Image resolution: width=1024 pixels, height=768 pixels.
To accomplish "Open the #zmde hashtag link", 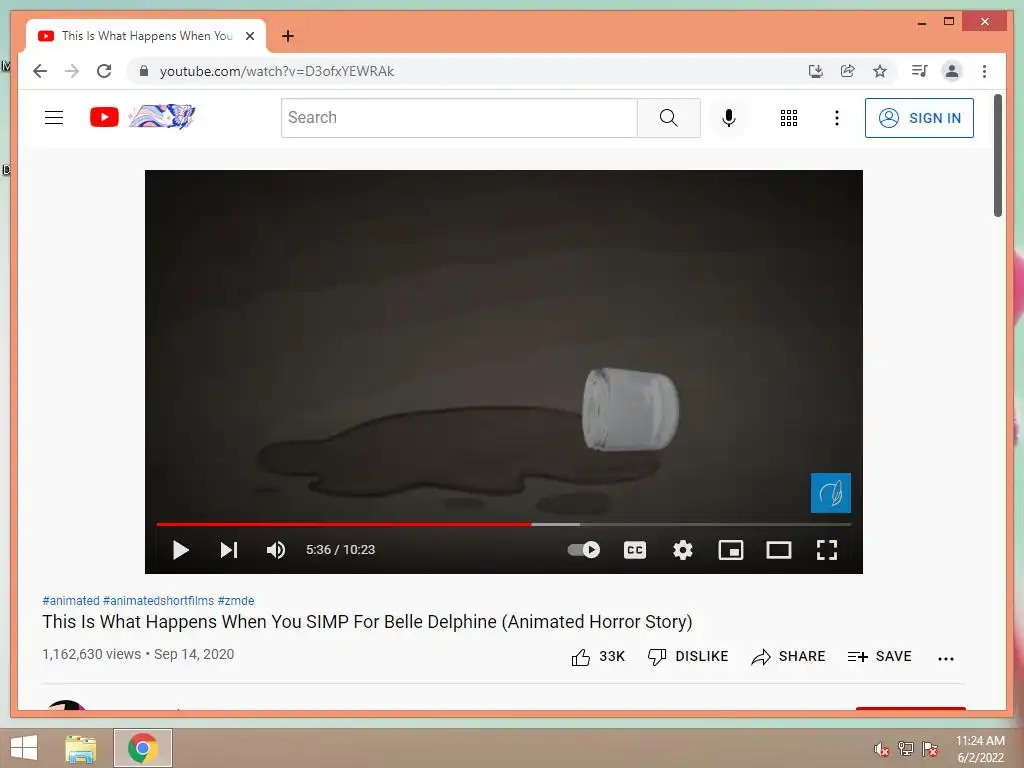I will coord(236,601).
